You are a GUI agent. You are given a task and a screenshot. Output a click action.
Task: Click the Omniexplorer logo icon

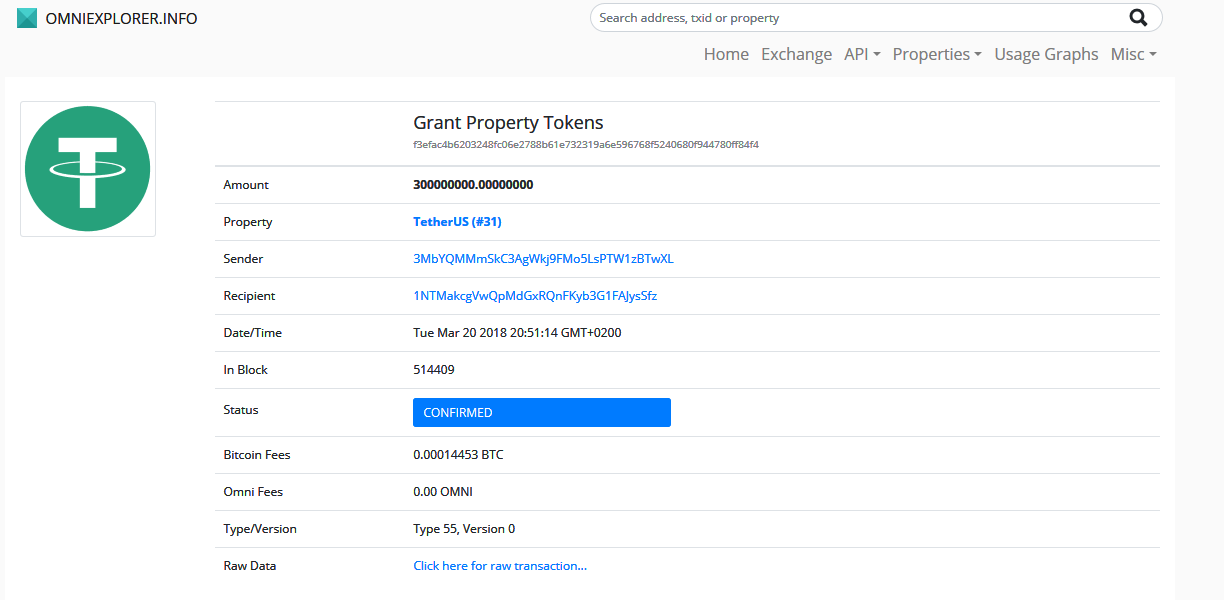pos(27,18)
